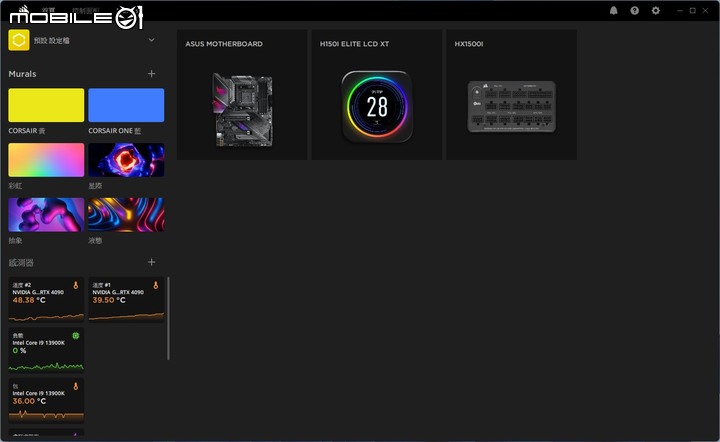720x442 pixels.
Task: Open the ASUS MOTHERBOARD device card
Action: point(242,95)
